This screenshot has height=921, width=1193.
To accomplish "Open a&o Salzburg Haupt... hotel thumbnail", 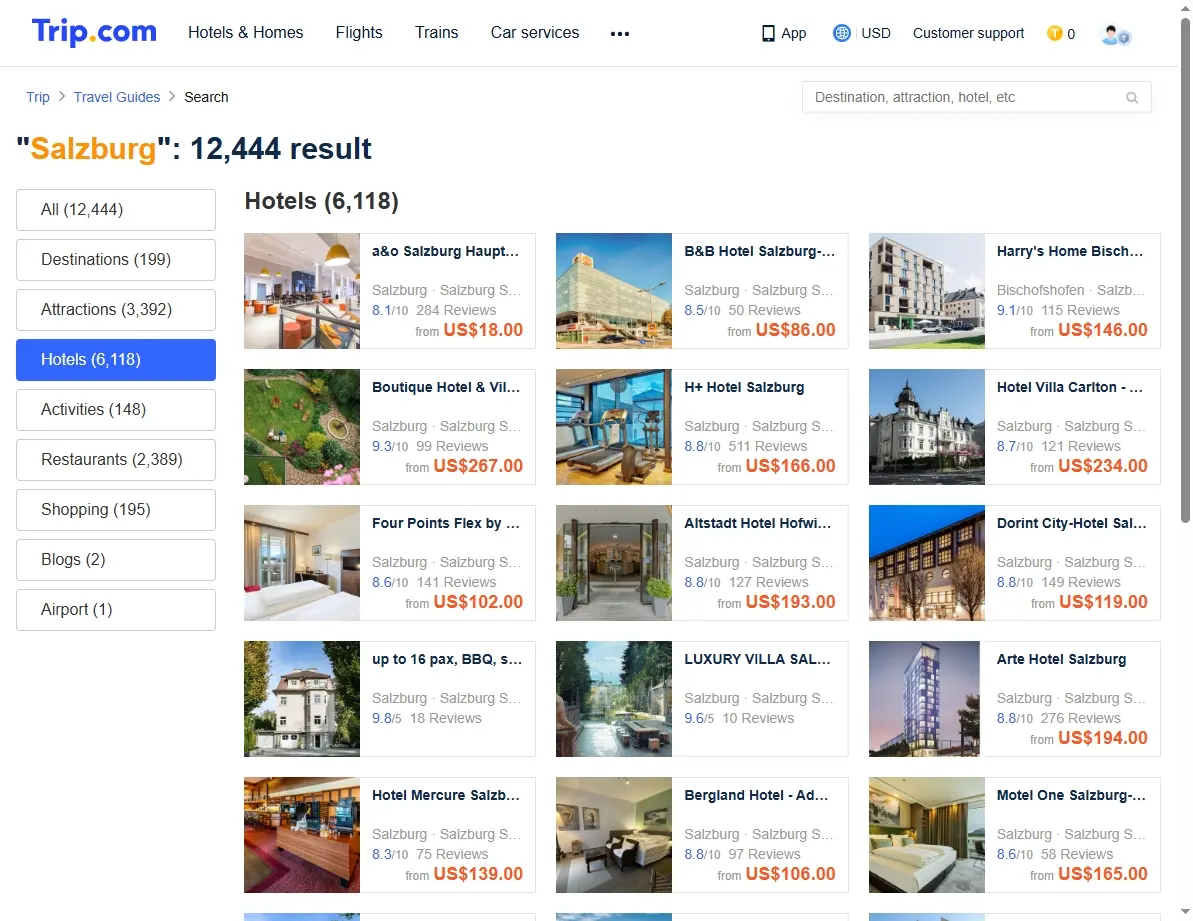I will 302,291.
